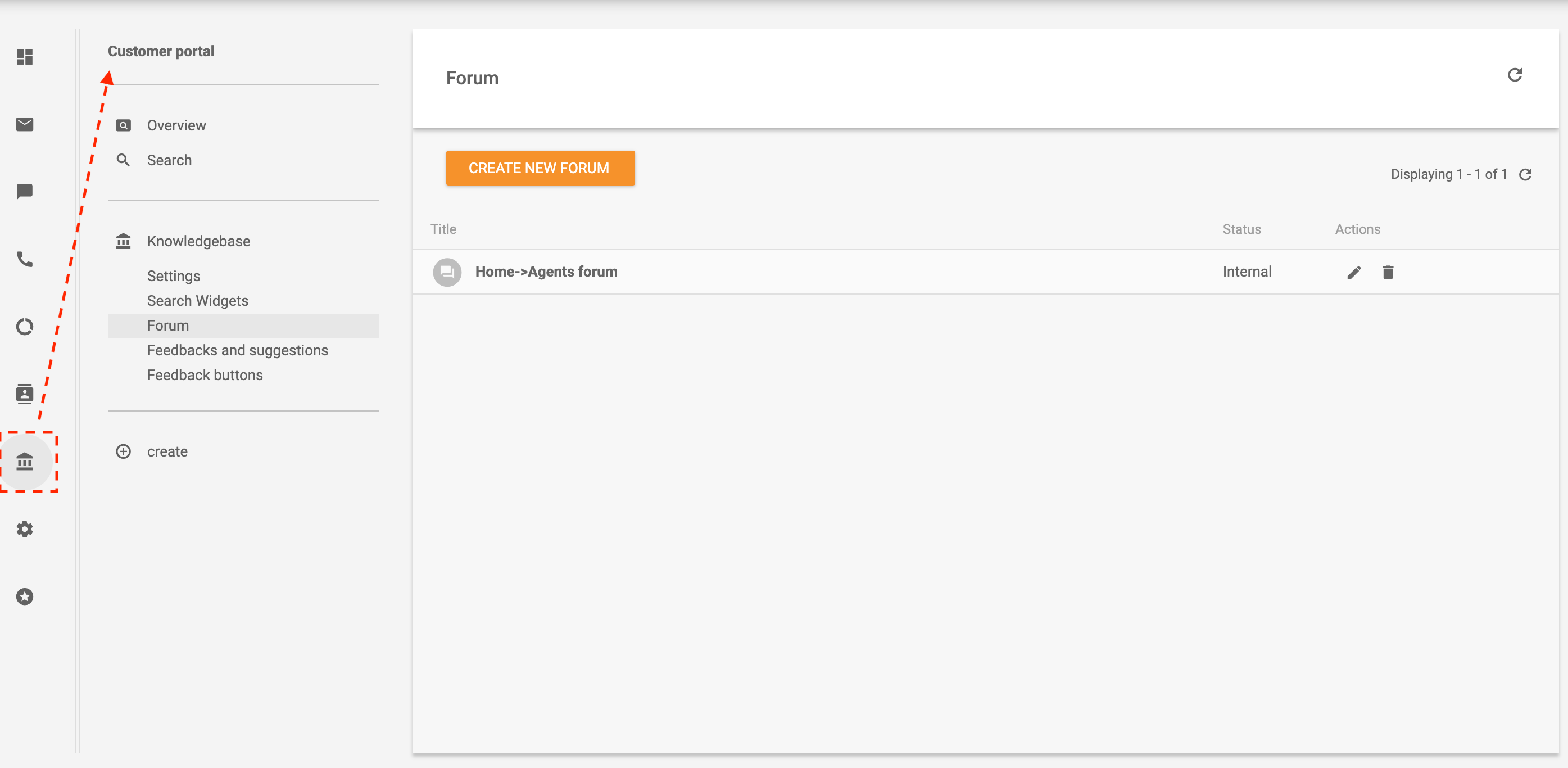Open the Tickets mail icon in the sidebar
Viewport: 1568px width, 768px height.
24,124
